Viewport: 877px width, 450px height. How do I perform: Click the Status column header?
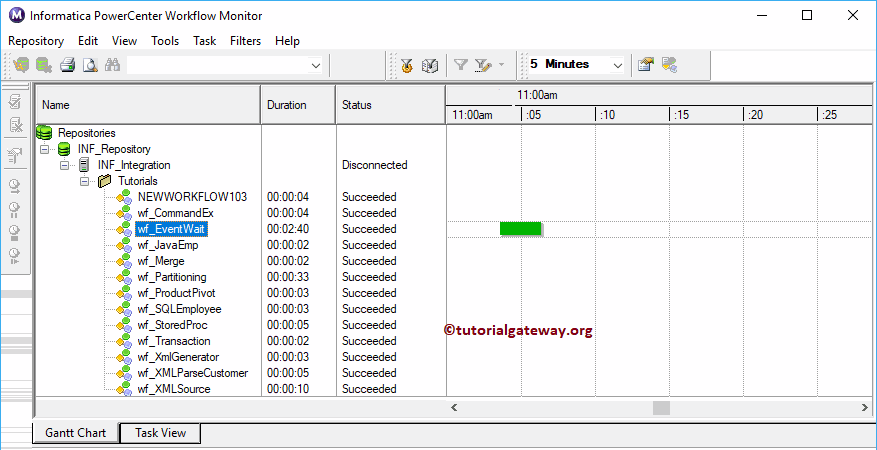[357, 104]
